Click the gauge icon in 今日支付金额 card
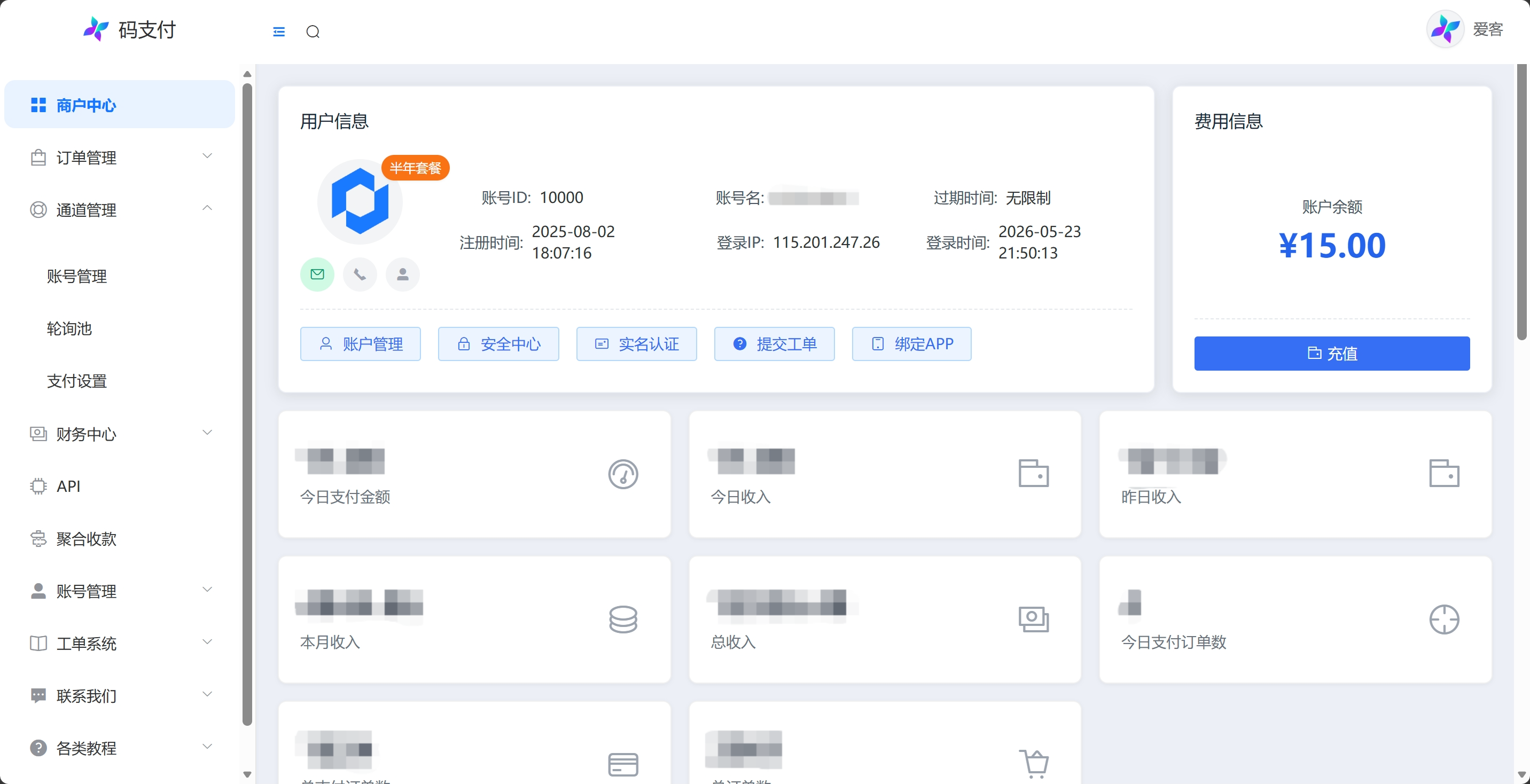 pos(623,474)
